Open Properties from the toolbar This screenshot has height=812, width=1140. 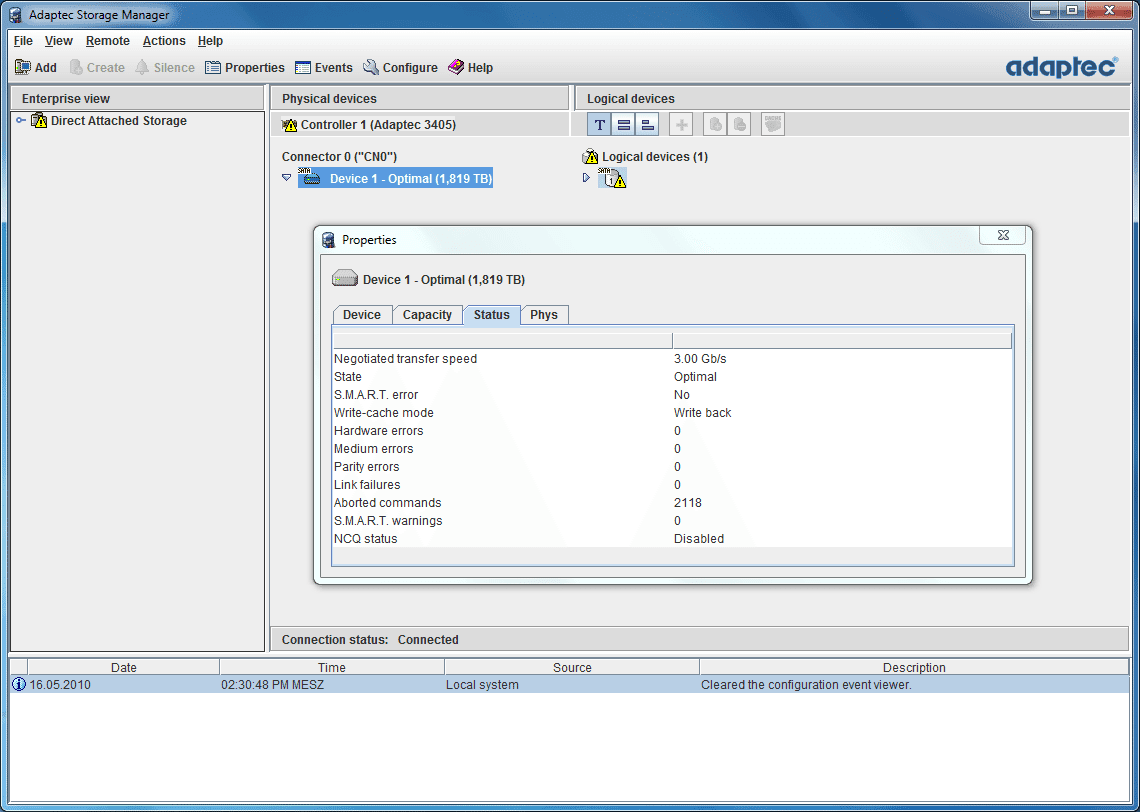click(x=245, y=68)
